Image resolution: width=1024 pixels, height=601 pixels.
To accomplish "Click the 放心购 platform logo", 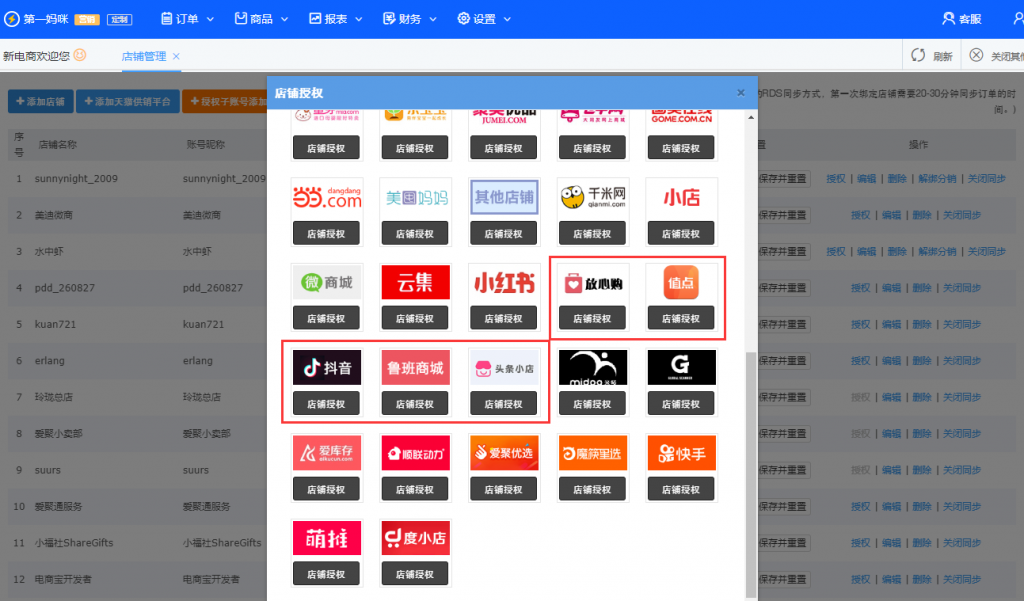I will [x=593, y=282].
